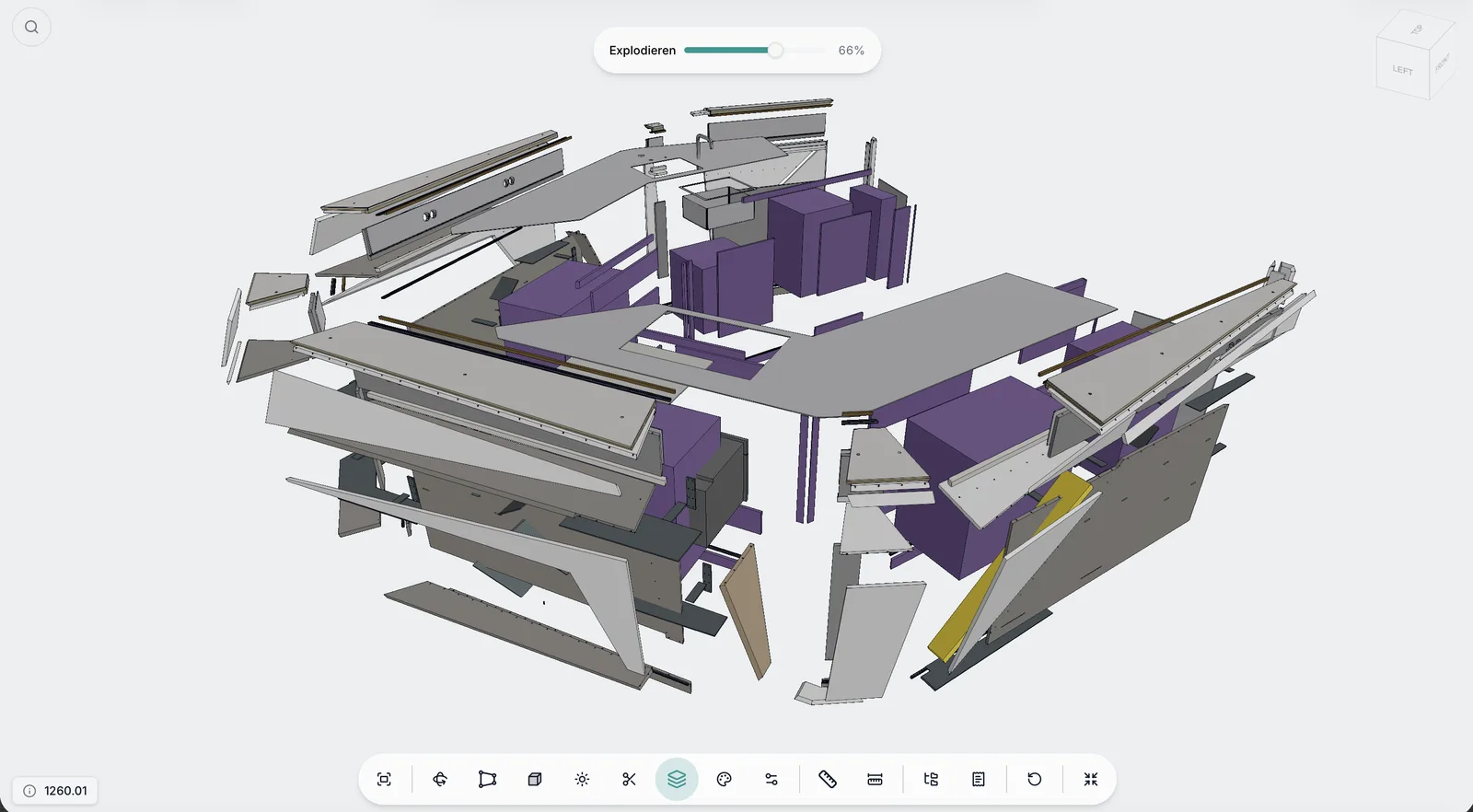Open the parts list document icon
The image size is (1473, 812).
click(x=979, y=780)
